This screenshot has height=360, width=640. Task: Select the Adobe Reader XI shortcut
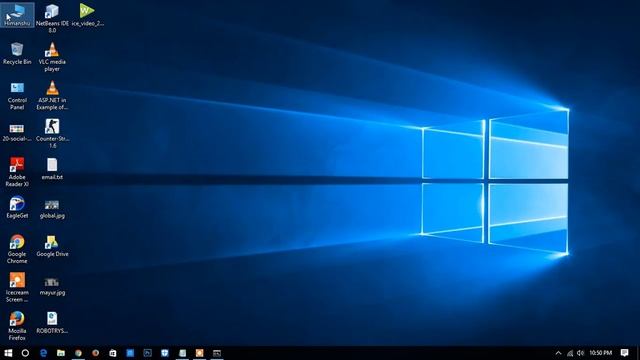17,172
